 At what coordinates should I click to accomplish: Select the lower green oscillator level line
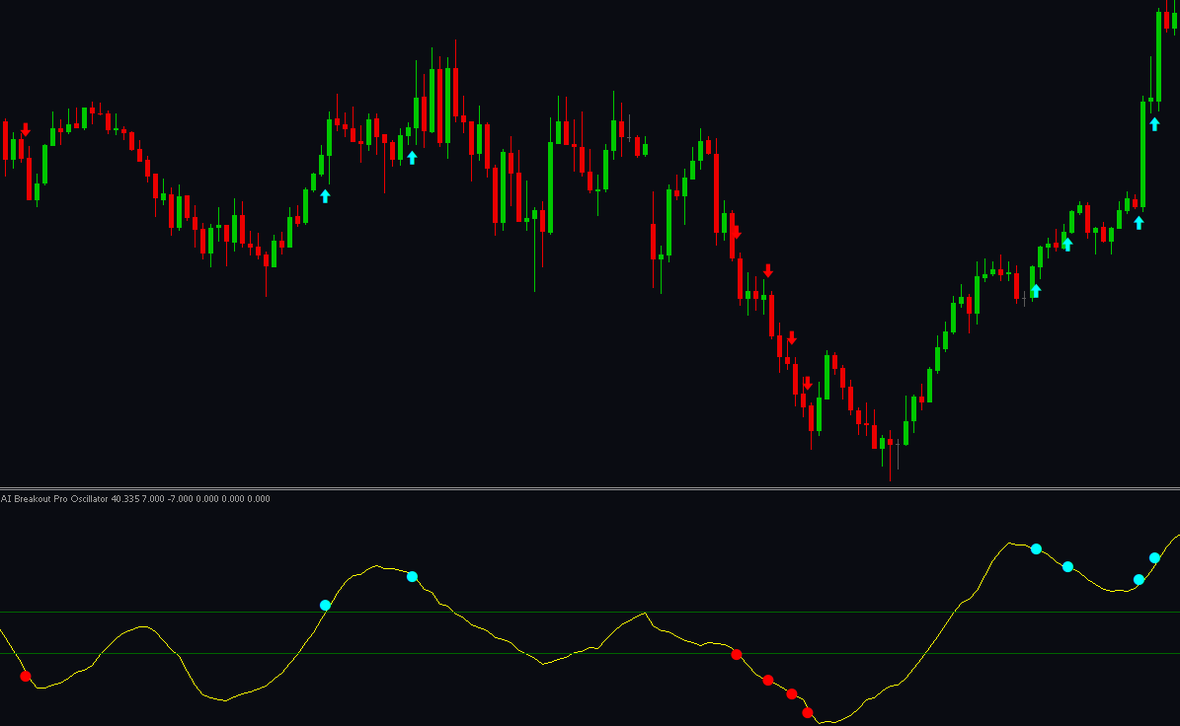(590, 654)
